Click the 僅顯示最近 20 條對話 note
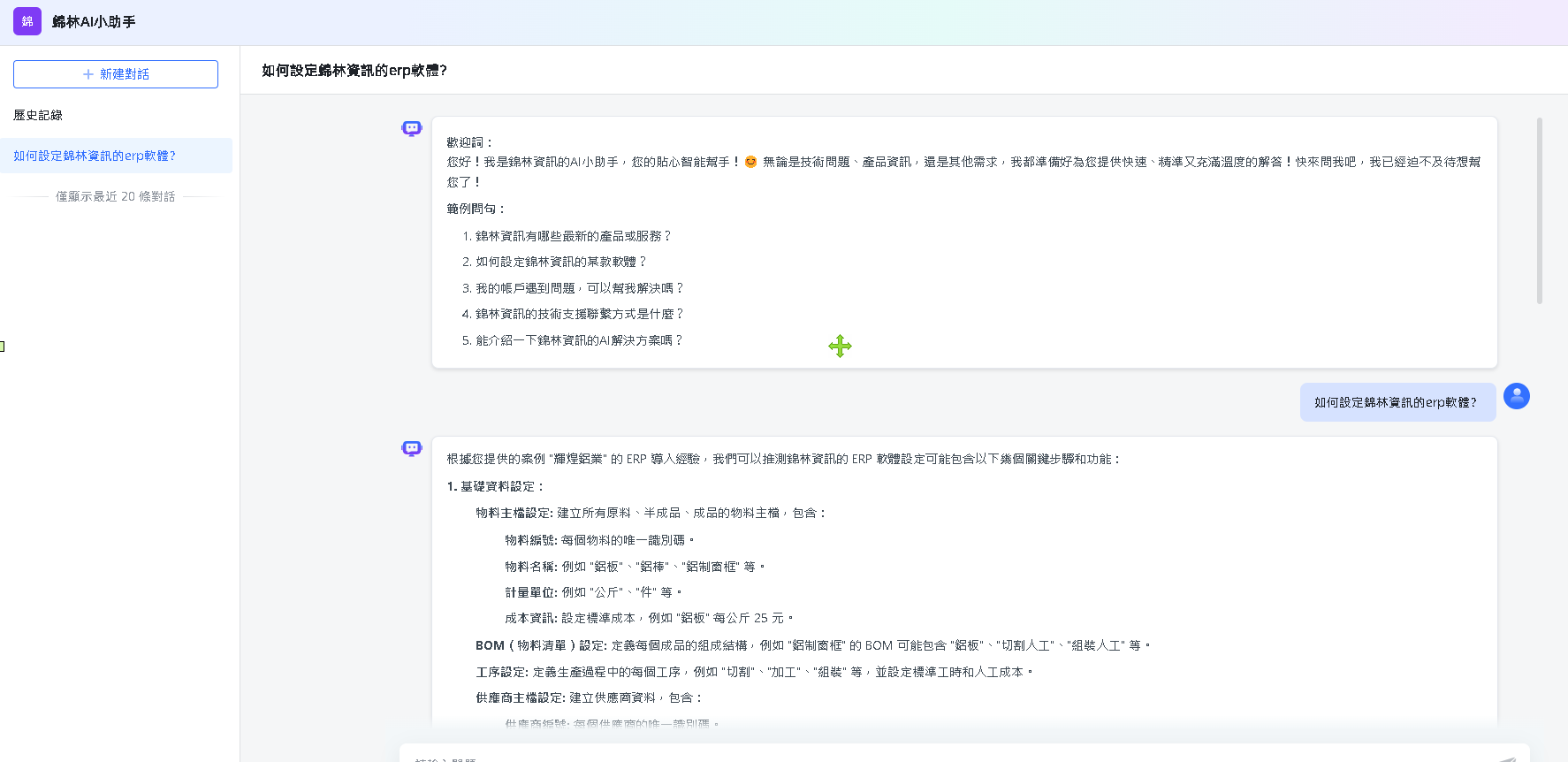The height and width of the screenshot is (762, 1568). tap(116, 196)
